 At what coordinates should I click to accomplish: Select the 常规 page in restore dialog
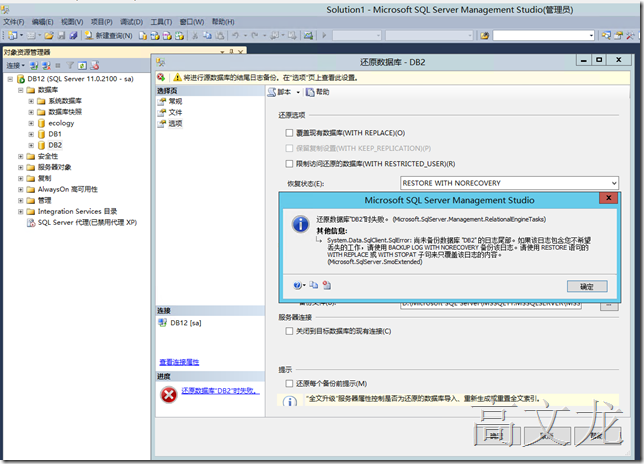tap(175, 101)
